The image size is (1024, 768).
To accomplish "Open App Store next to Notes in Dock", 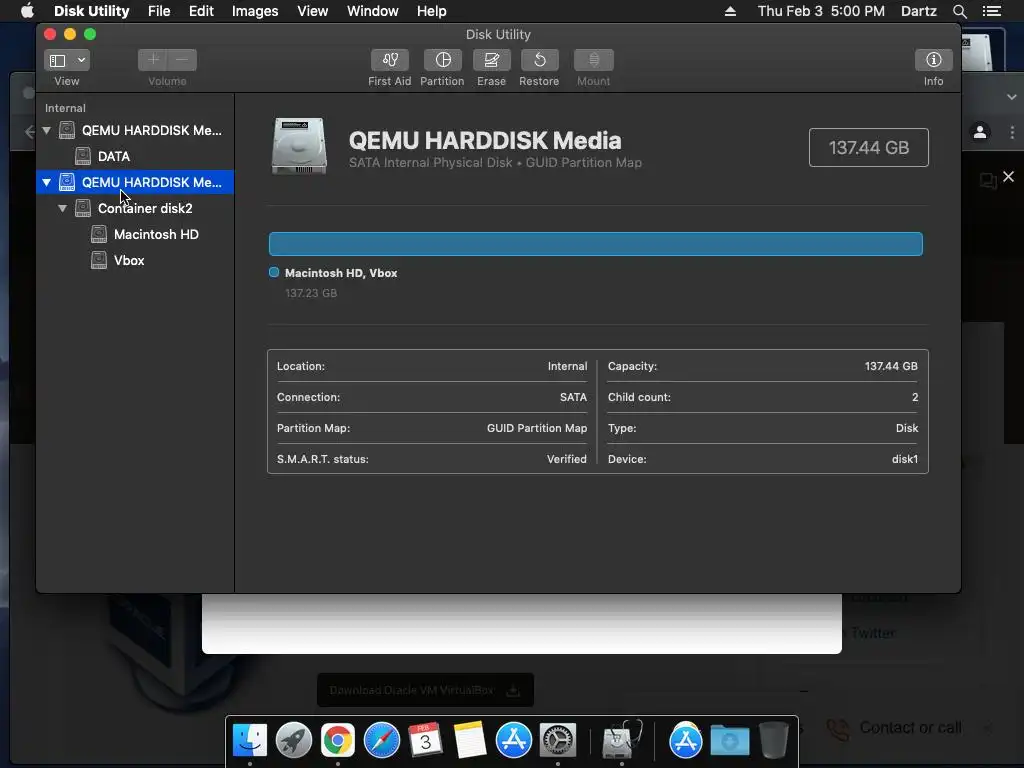I will pos(513,741).
